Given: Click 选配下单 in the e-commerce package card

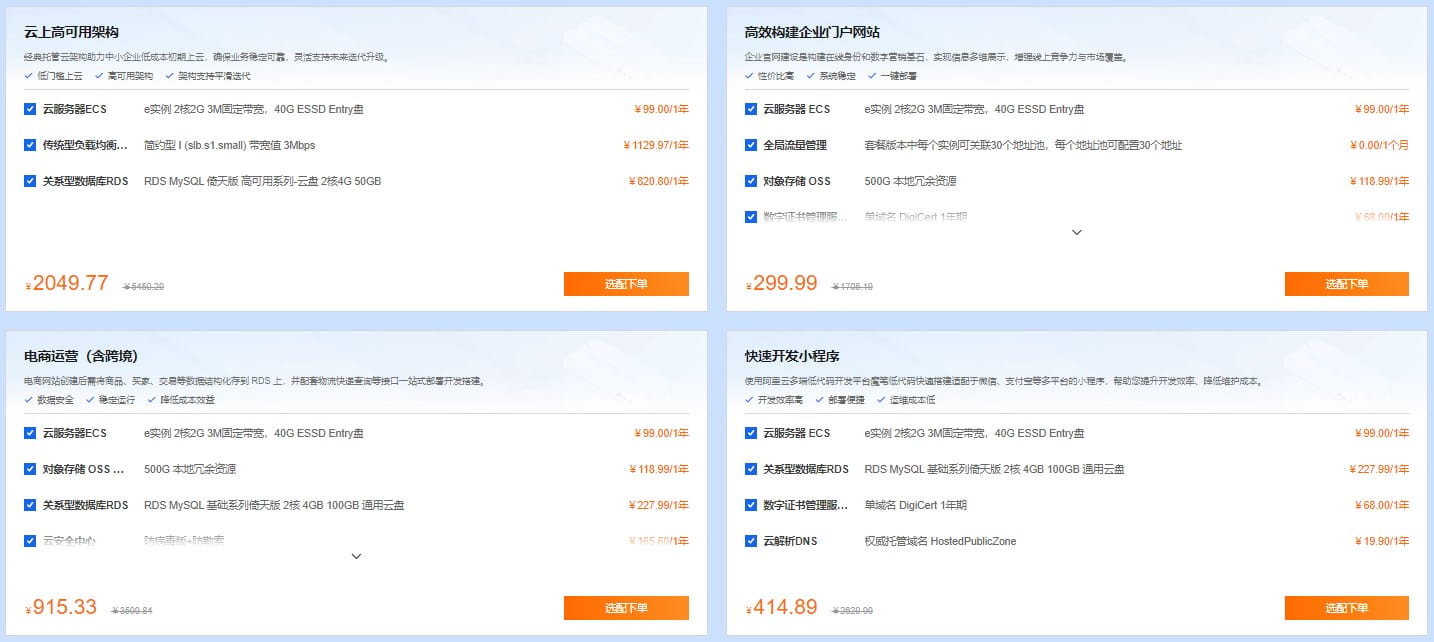Looking at the screenshot, I should point(626,608).
